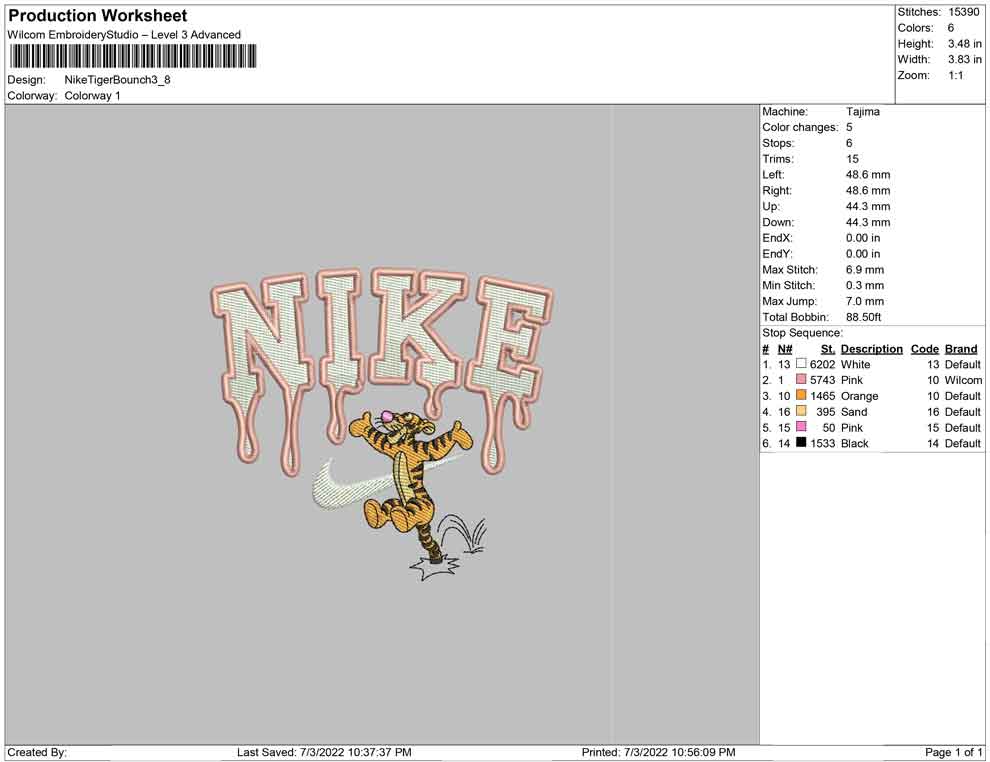The height and width of the screenshot is (762, 990).
Task: Click the Stitches value '15390'
Action: click(963, 12)
